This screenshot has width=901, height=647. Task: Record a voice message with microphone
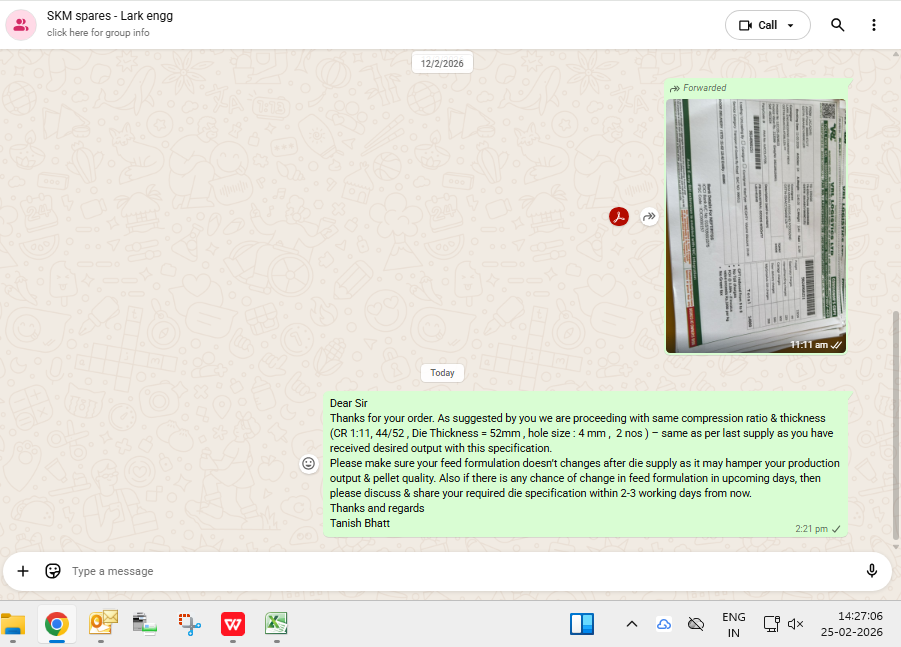tap(871, 571)
